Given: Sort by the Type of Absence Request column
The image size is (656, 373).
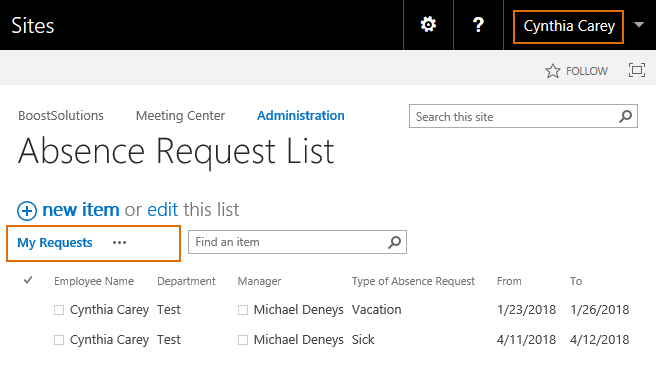Looking at the screenshot, I should pos(413,281).
